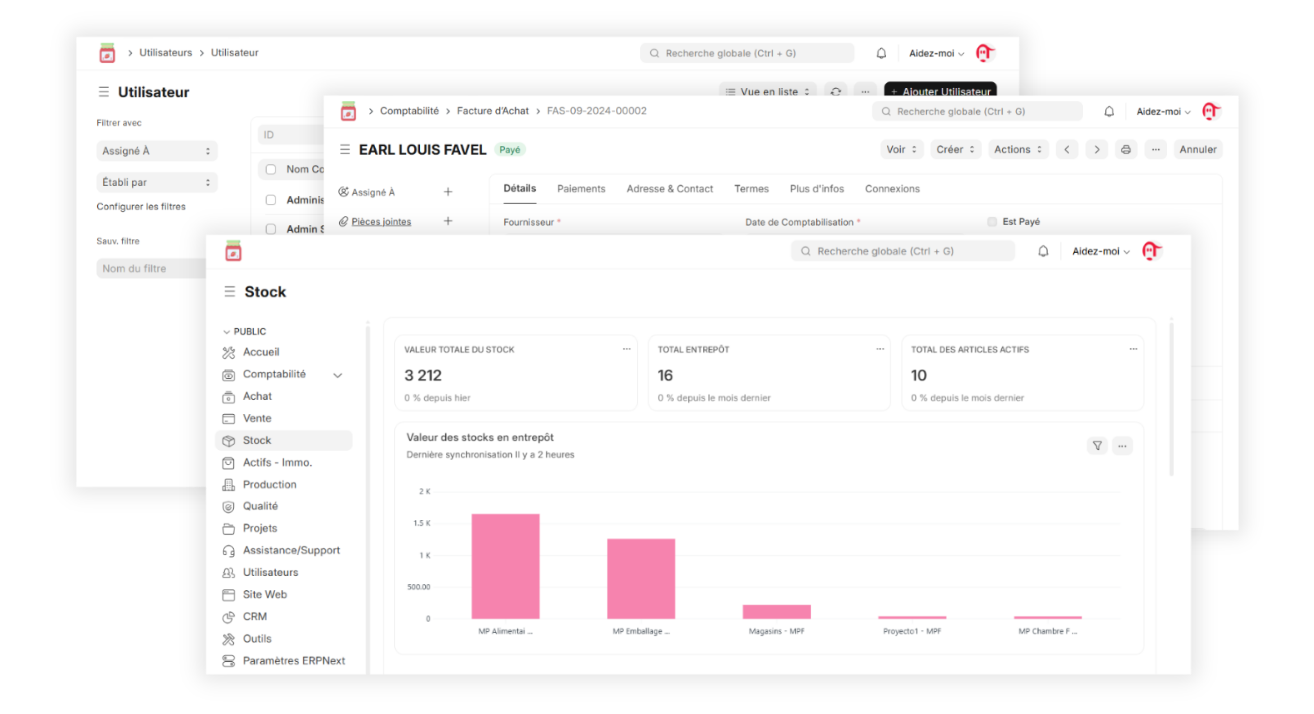Go to previous document in invoice window

(1066, 149)
